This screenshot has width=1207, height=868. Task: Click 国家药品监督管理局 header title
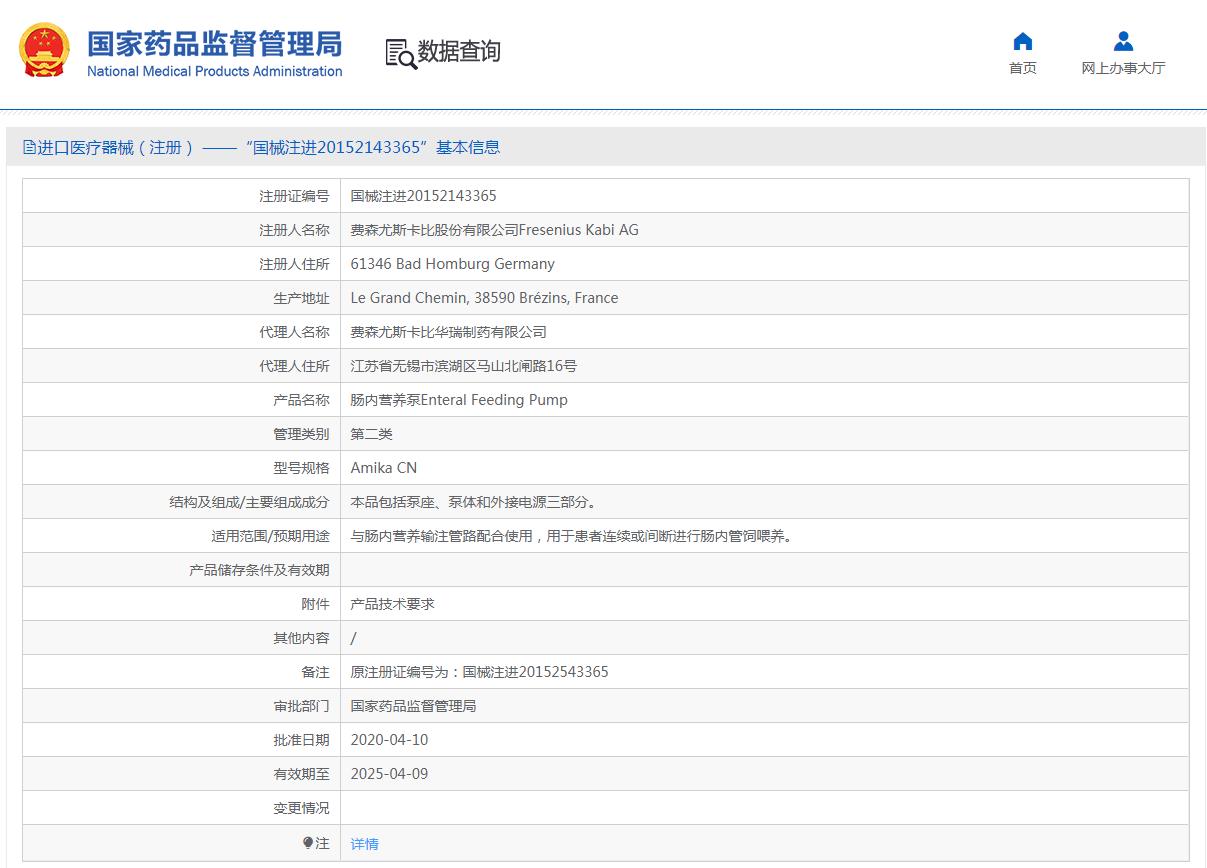click(215, 44)
